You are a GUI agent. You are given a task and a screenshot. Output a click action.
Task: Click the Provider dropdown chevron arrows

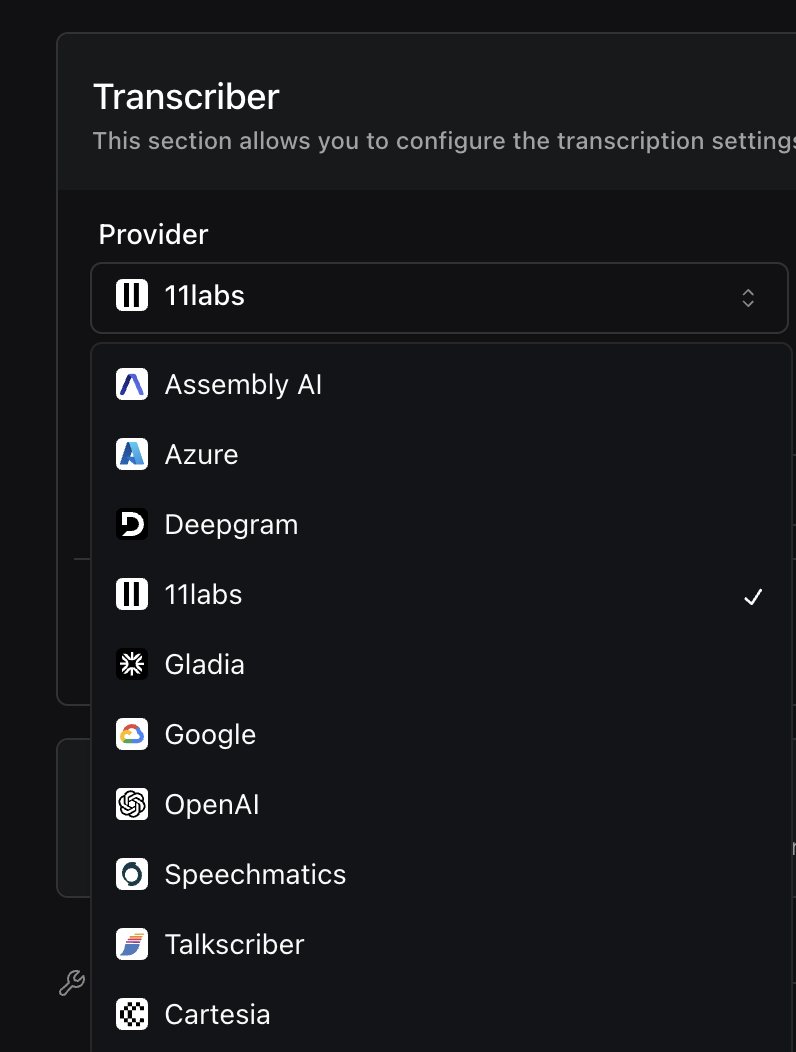coord(748,297)
